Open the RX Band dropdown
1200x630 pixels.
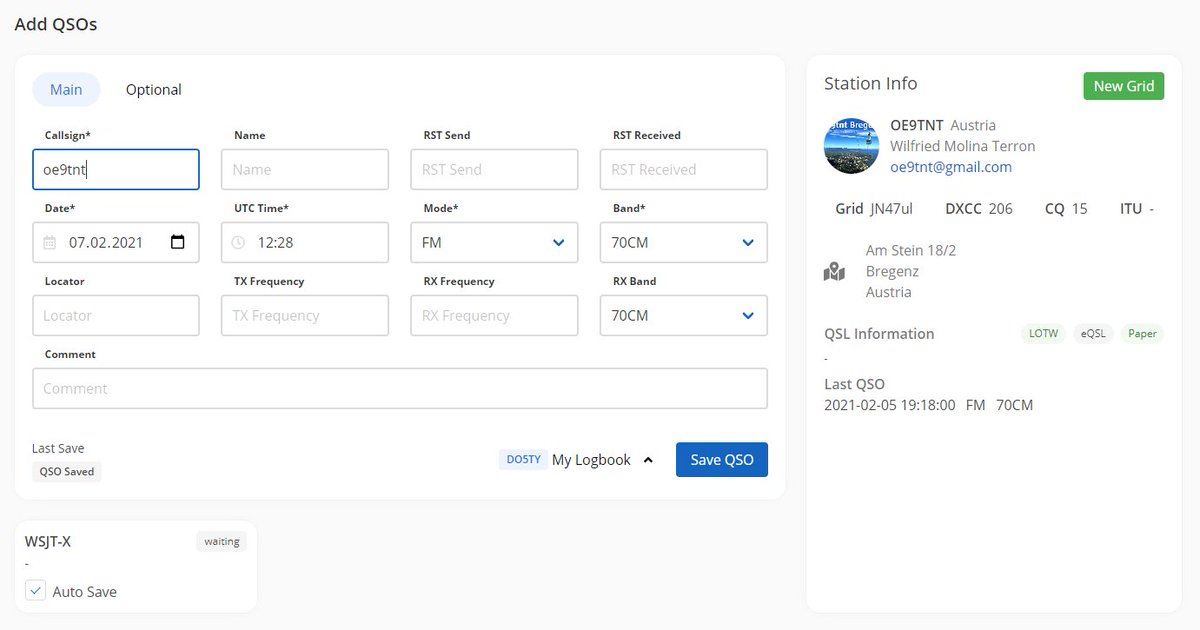tap(684, 315)
